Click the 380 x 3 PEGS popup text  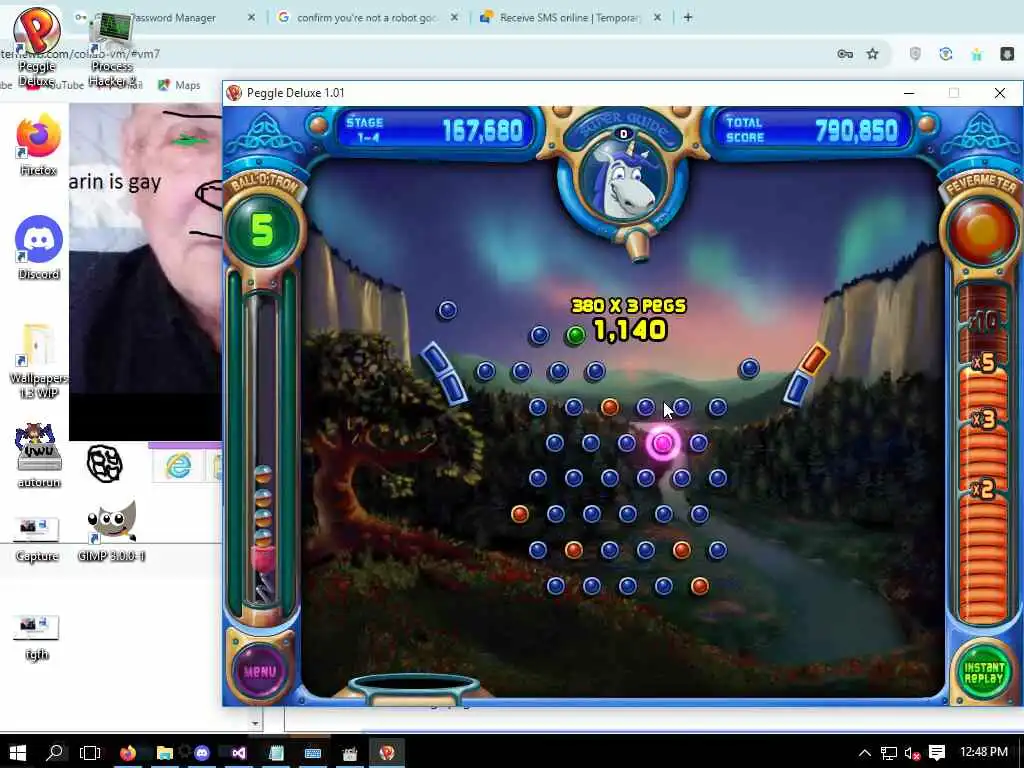coord(628,306)
